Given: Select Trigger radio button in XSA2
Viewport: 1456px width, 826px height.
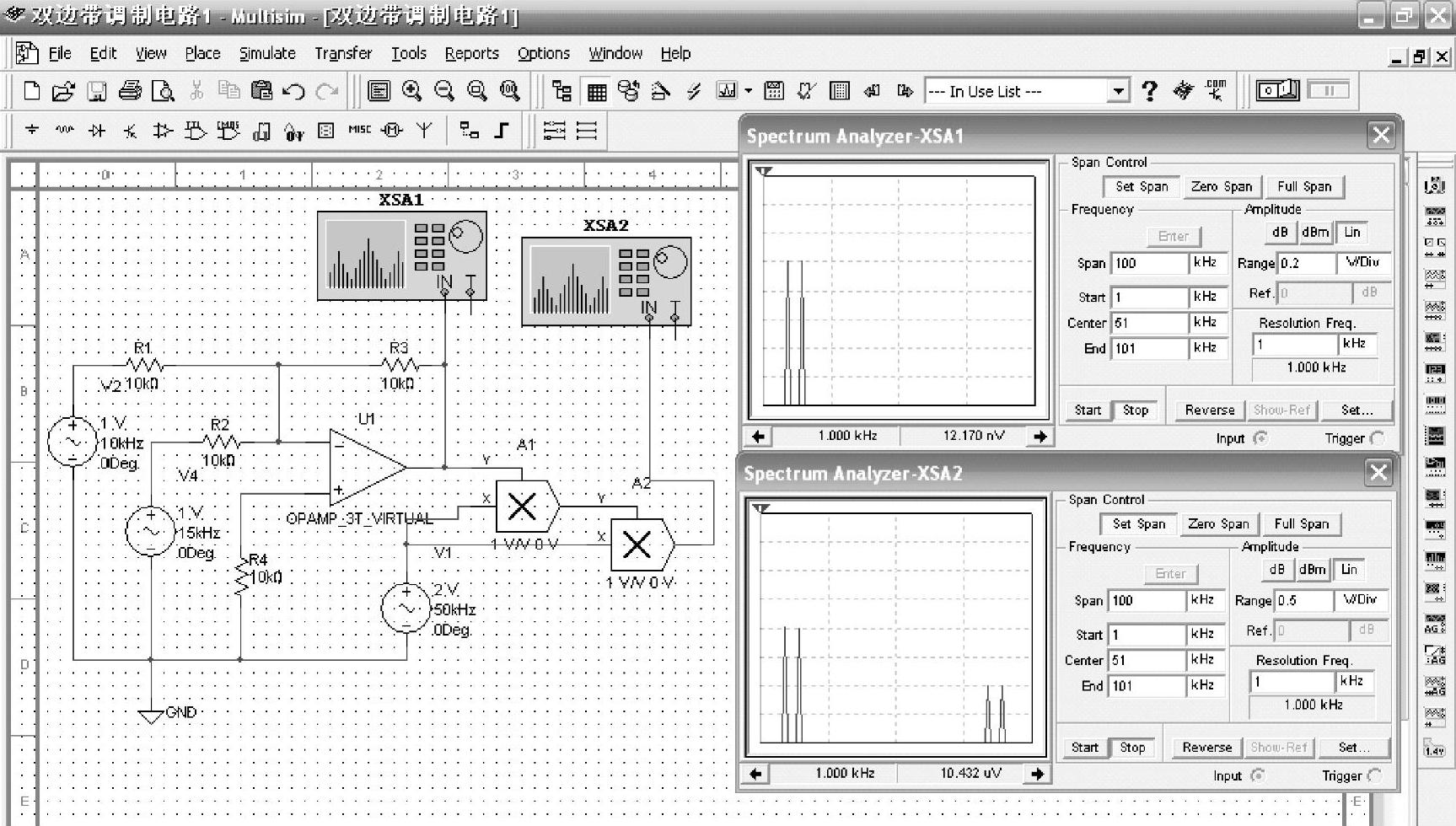Looking at the screenshot, I should pyautogui.click(x=1376, y=775).
